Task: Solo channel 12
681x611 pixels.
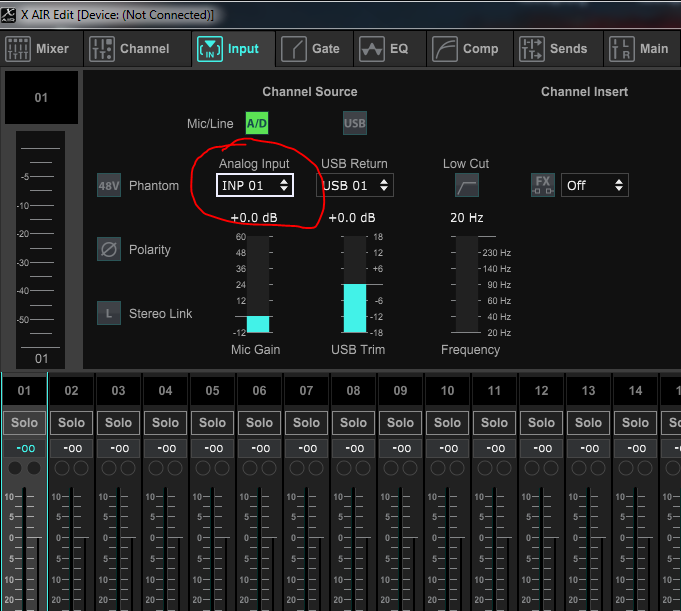Action: pyautogui.click(x=541, y=423)
